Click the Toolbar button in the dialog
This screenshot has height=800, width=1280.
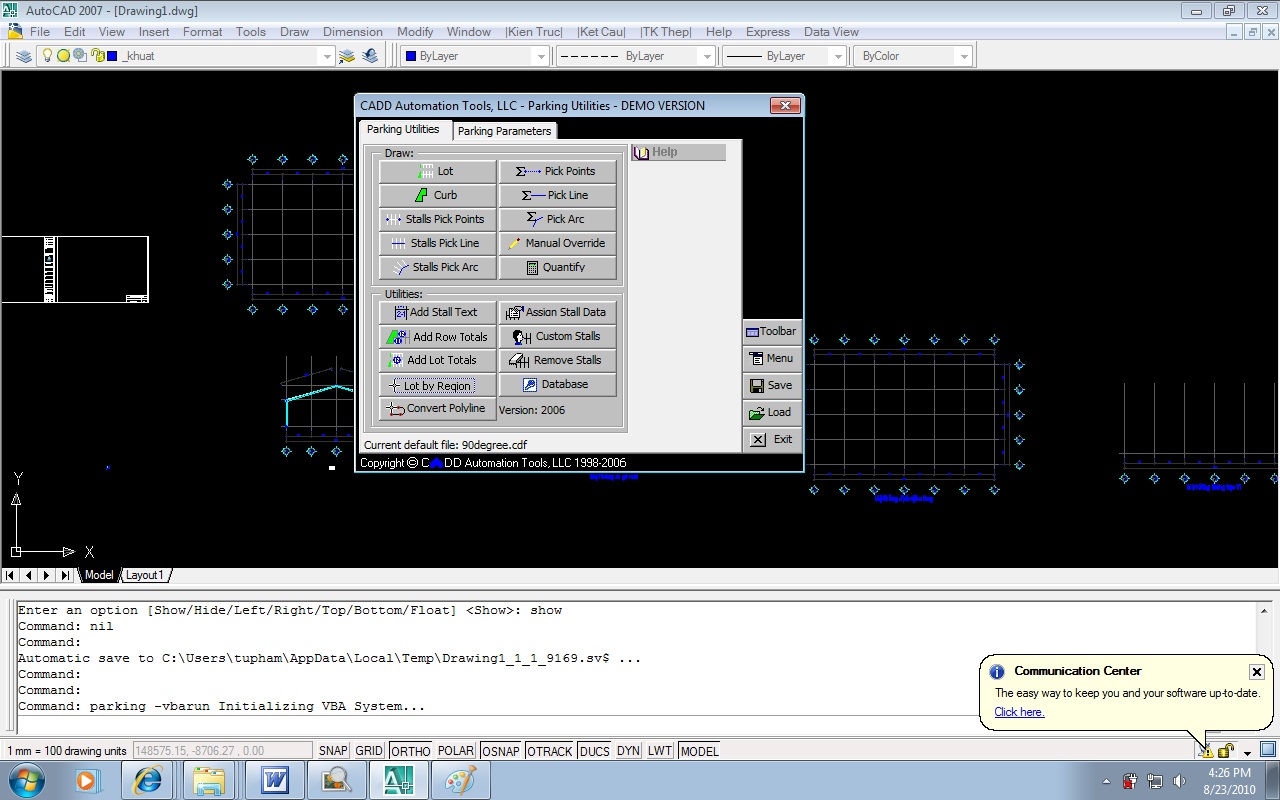point(772,332)
